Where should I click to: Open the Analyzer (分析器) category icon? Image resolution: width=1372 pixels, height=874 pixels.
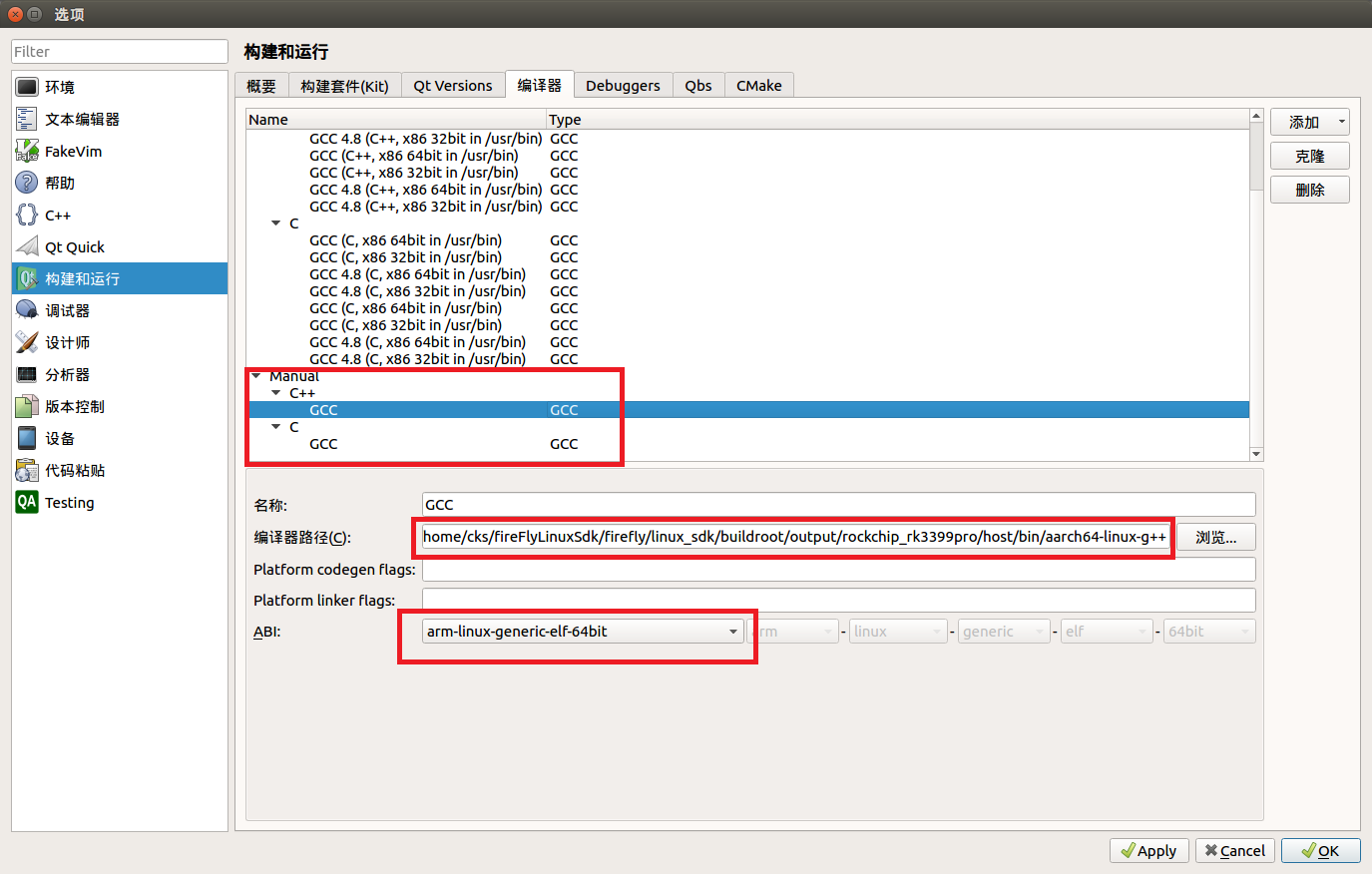[x=27, y=374]
